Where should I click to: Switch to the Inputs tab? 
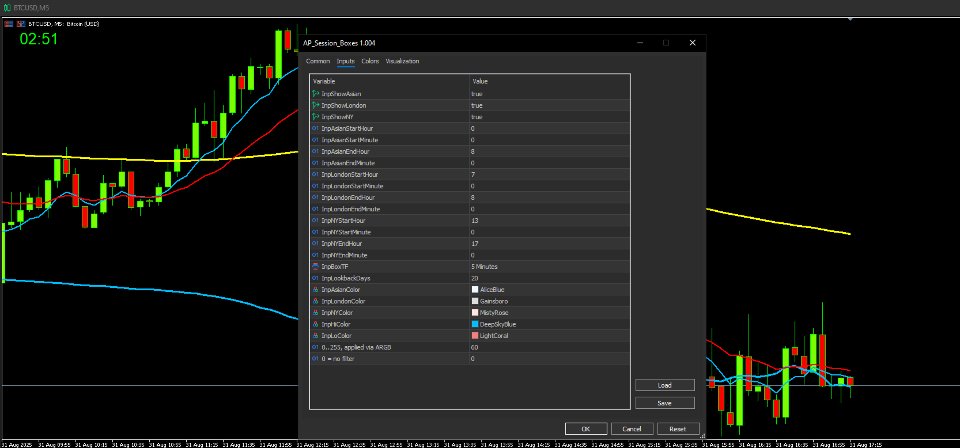tap(346, 61)
